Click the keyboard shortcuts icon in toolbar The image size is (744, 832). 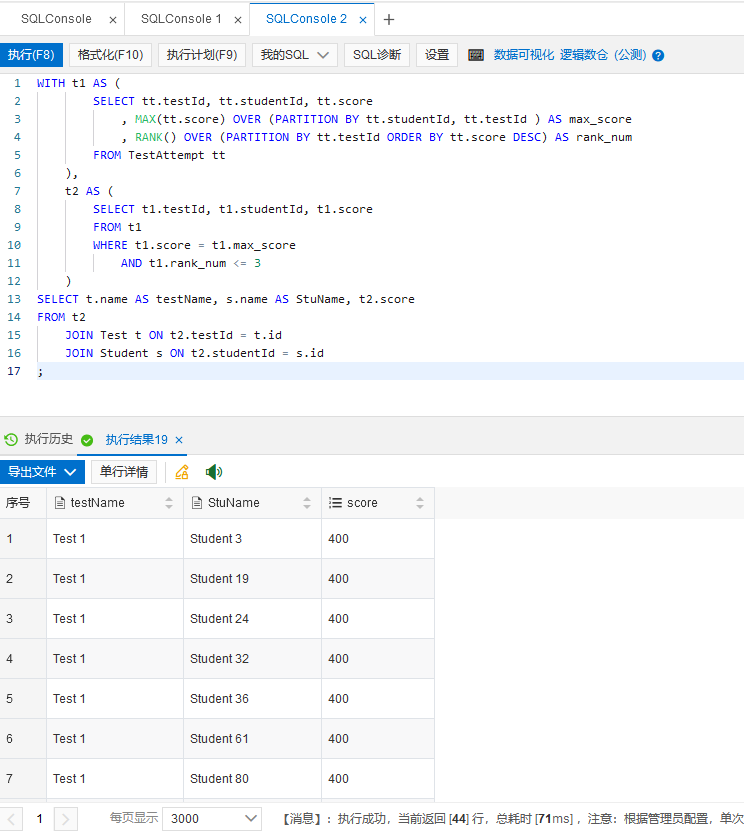coord(476,55)
